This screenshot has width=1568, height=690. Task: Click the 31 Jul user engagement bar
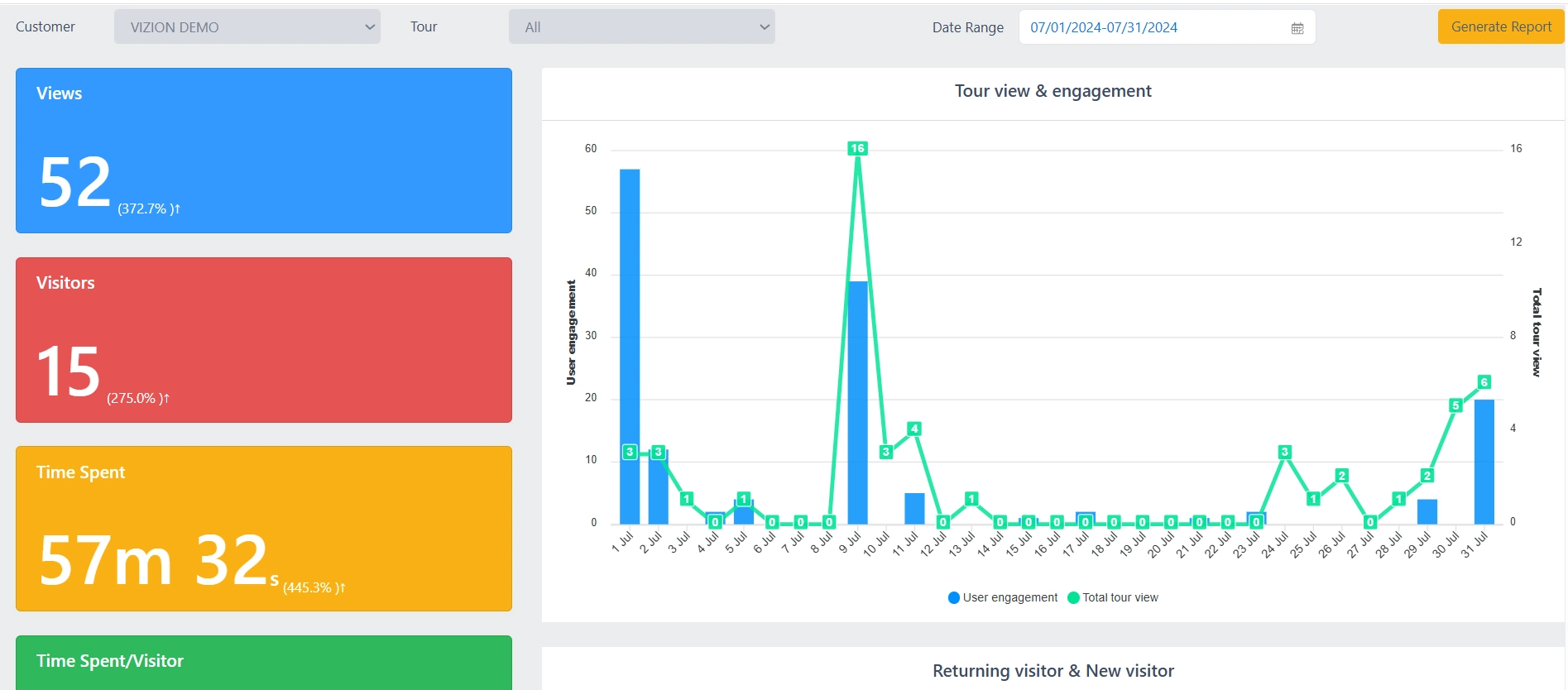tap(1484, 462)
